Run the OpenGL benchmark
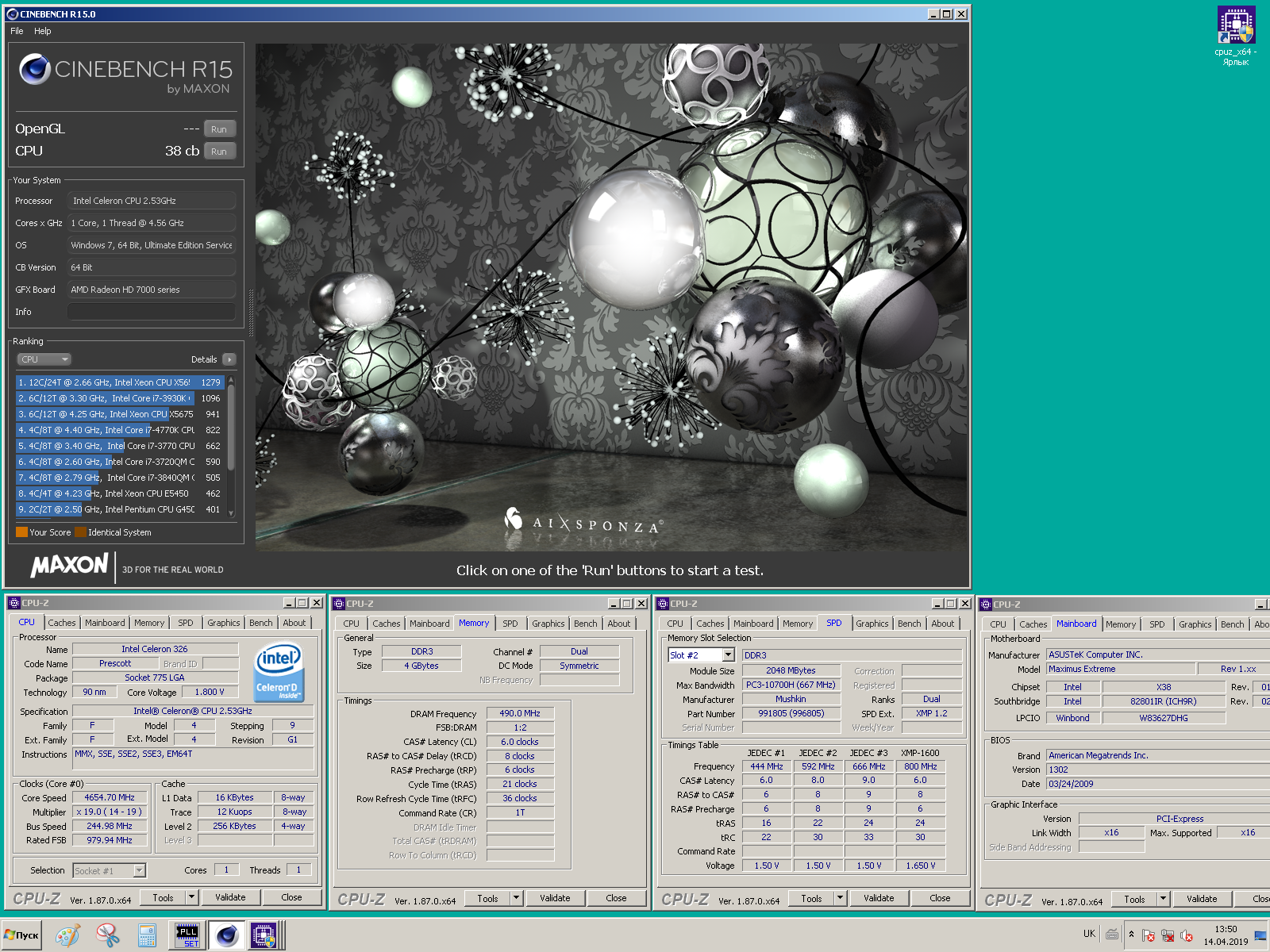Viewport: 1270px width, 952px height. (219, 129)
